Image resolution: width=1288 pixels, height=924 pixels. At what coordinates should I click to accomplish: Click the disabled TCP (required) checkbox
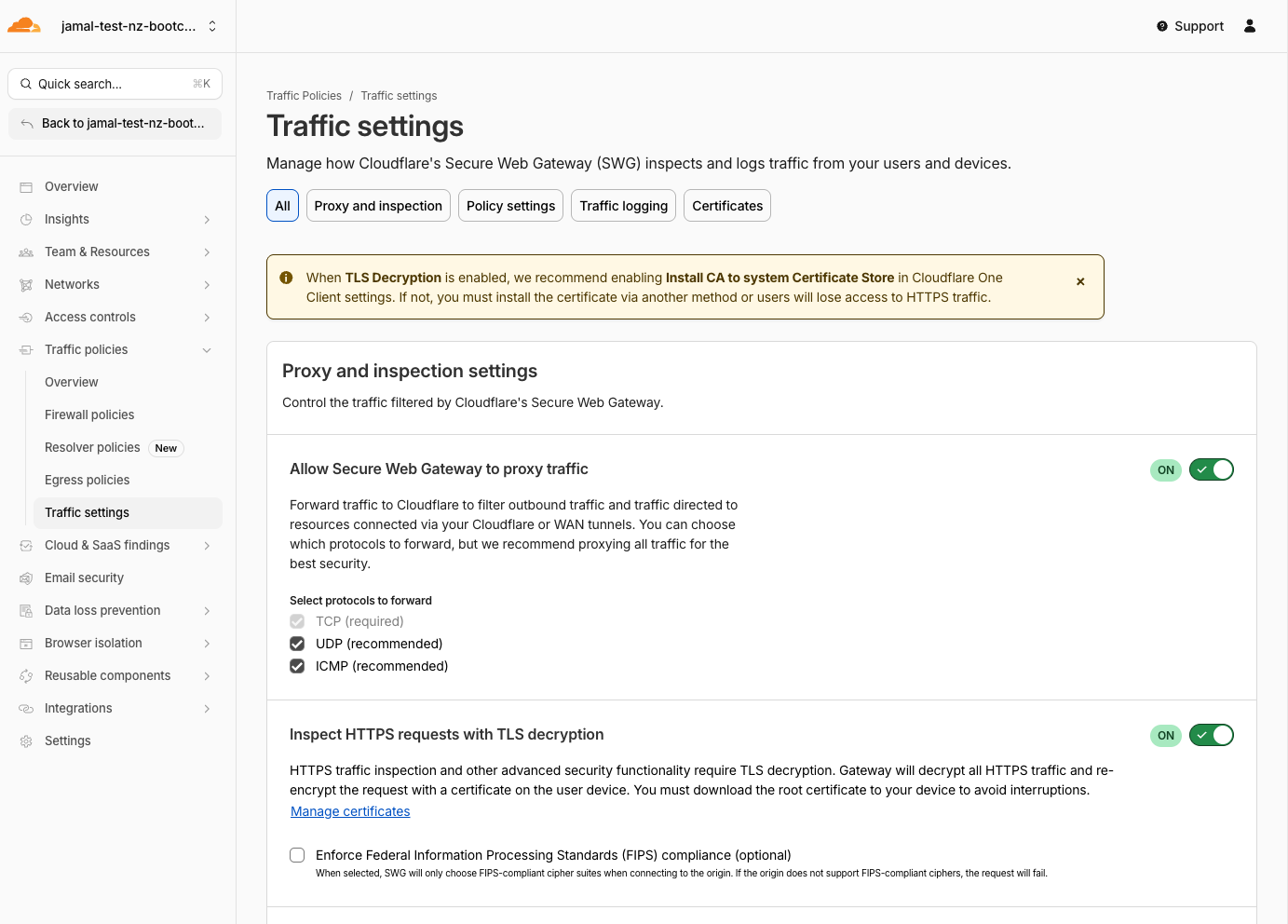(297, 621)
